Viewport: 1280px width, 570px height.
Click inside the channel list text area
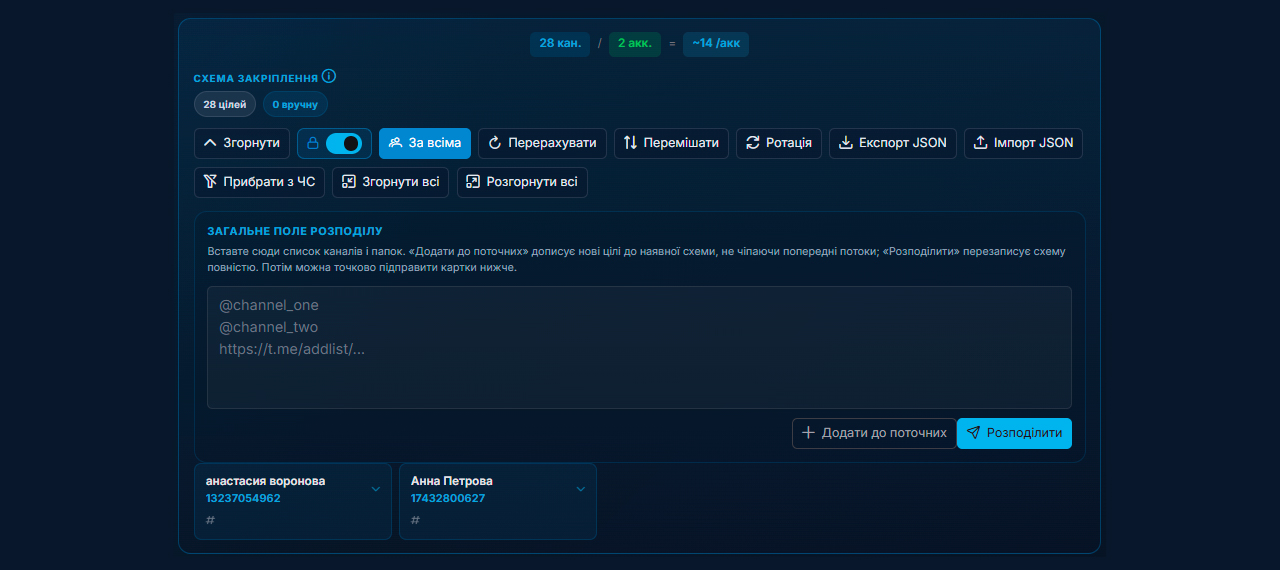tap(639, 347)
